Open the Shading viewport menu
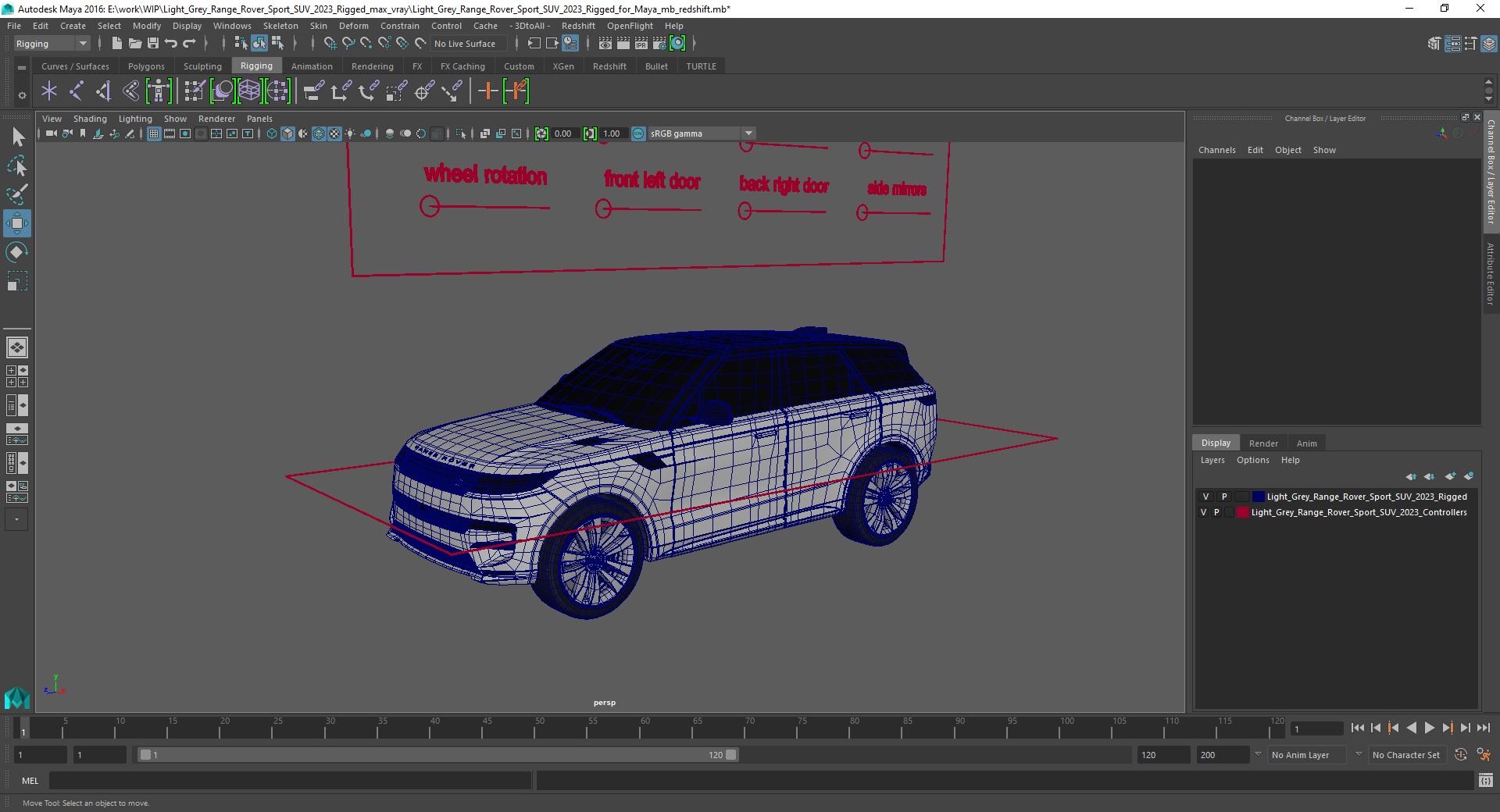The image size is (1500, 812). (90, 119)
